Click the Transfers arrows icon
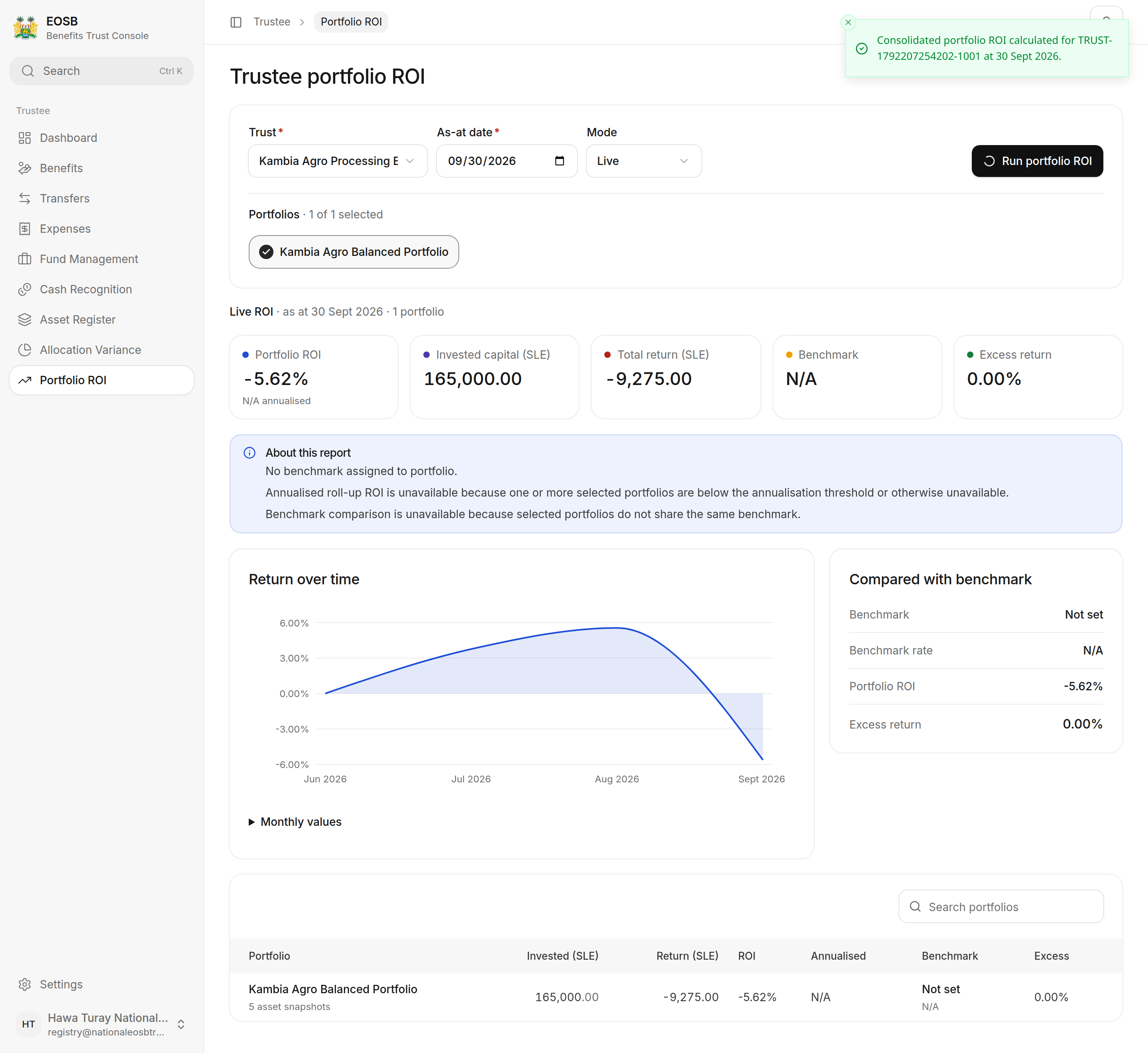Screen dimensions: 1148x1053 tap(24, 198)
